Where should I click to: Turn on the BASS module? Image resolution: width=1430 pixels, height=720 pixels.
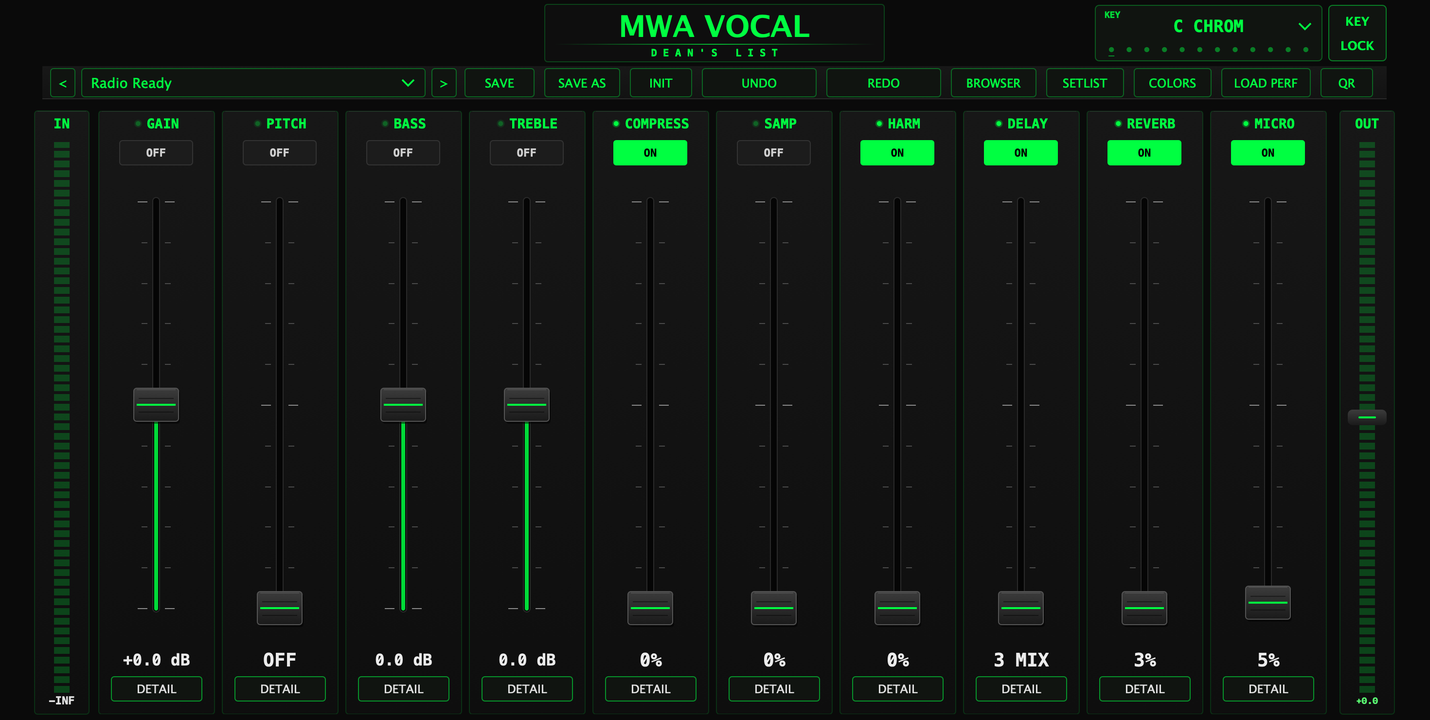403,153
